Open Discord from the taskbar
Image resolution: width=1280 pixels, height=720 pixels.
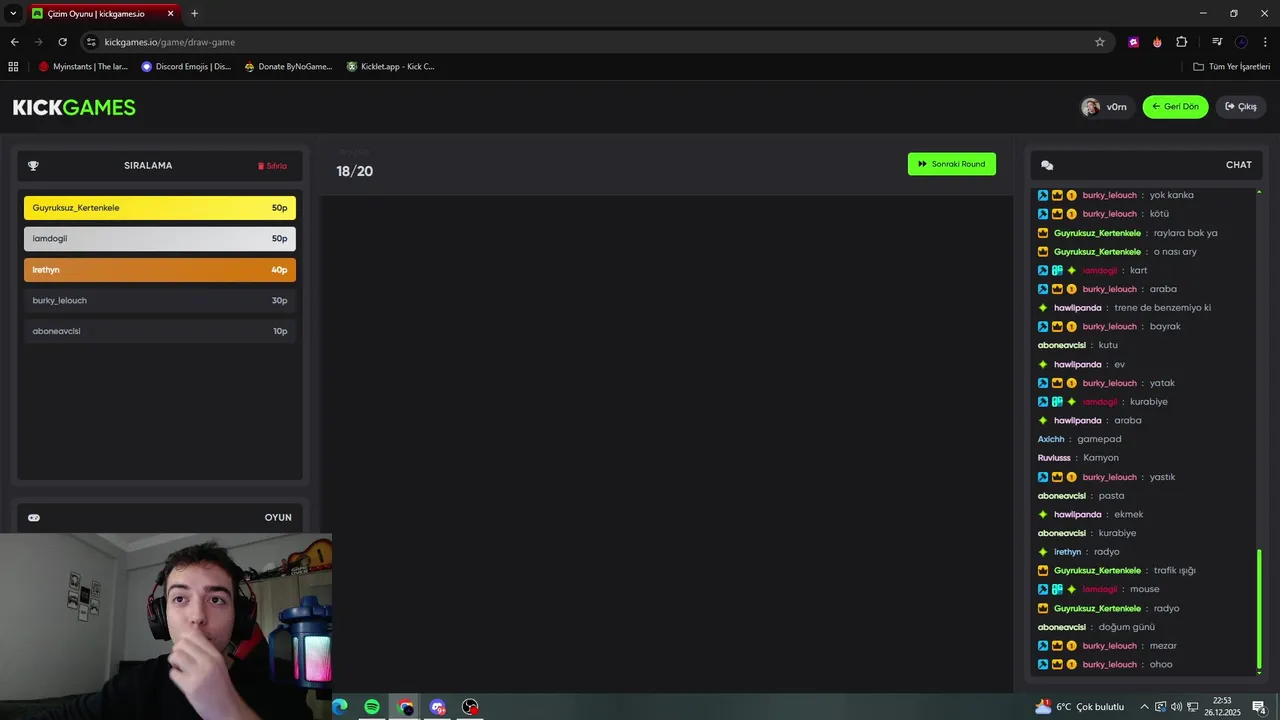click(x=437, y=707)
